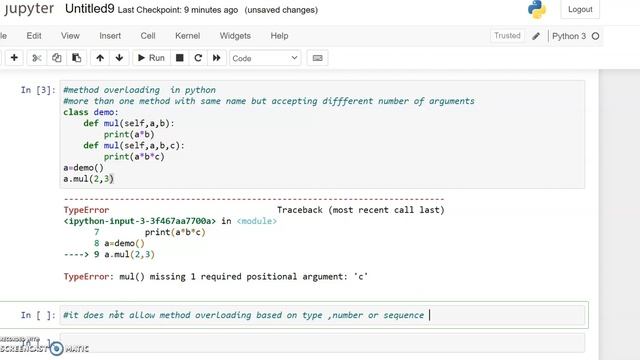Open the cell type Code dropdown

tap(265, 58)
